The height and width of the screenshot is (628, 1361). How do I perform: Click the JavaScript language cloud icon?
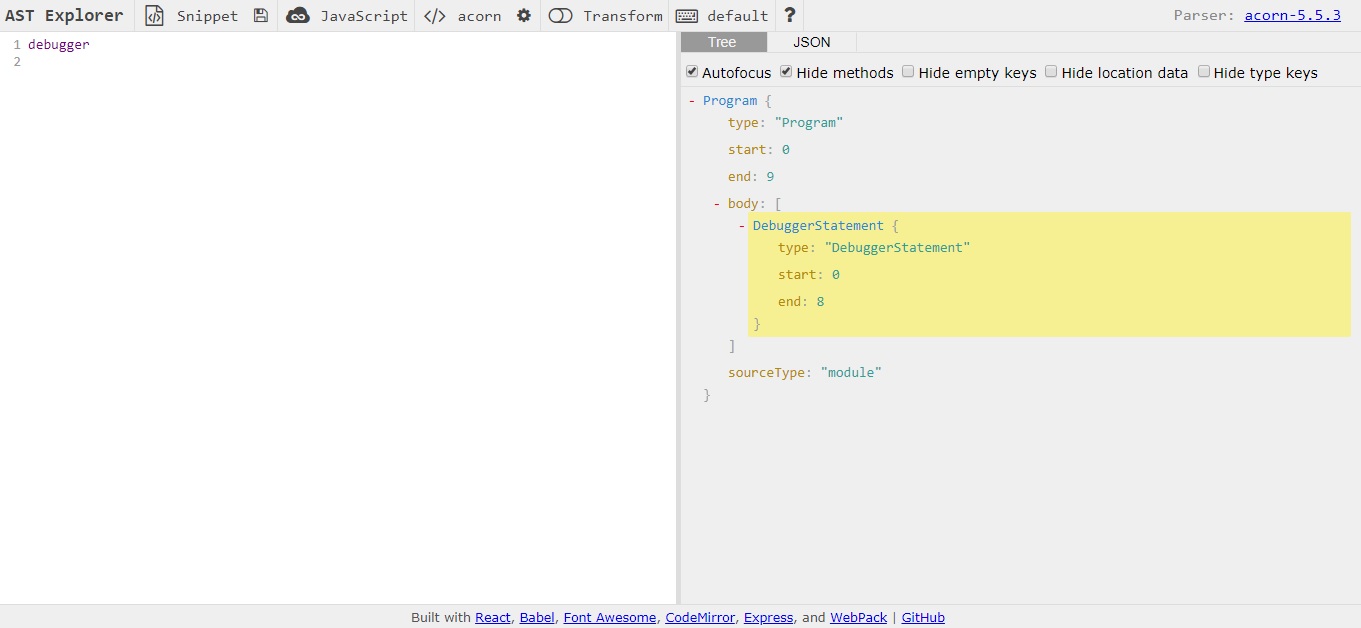[x=298, y=16]
